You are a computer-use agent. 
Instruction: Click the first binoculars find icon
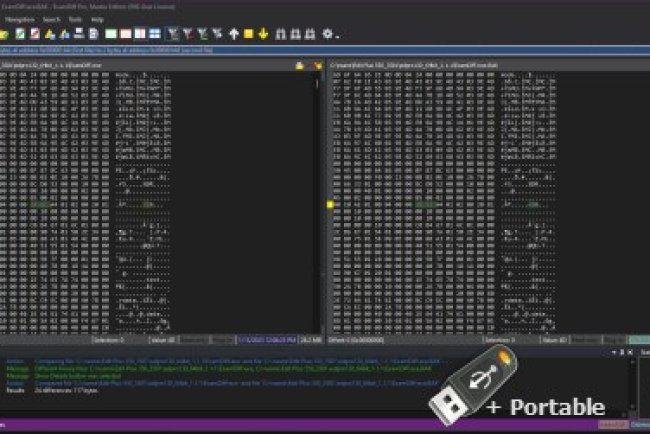281,34
